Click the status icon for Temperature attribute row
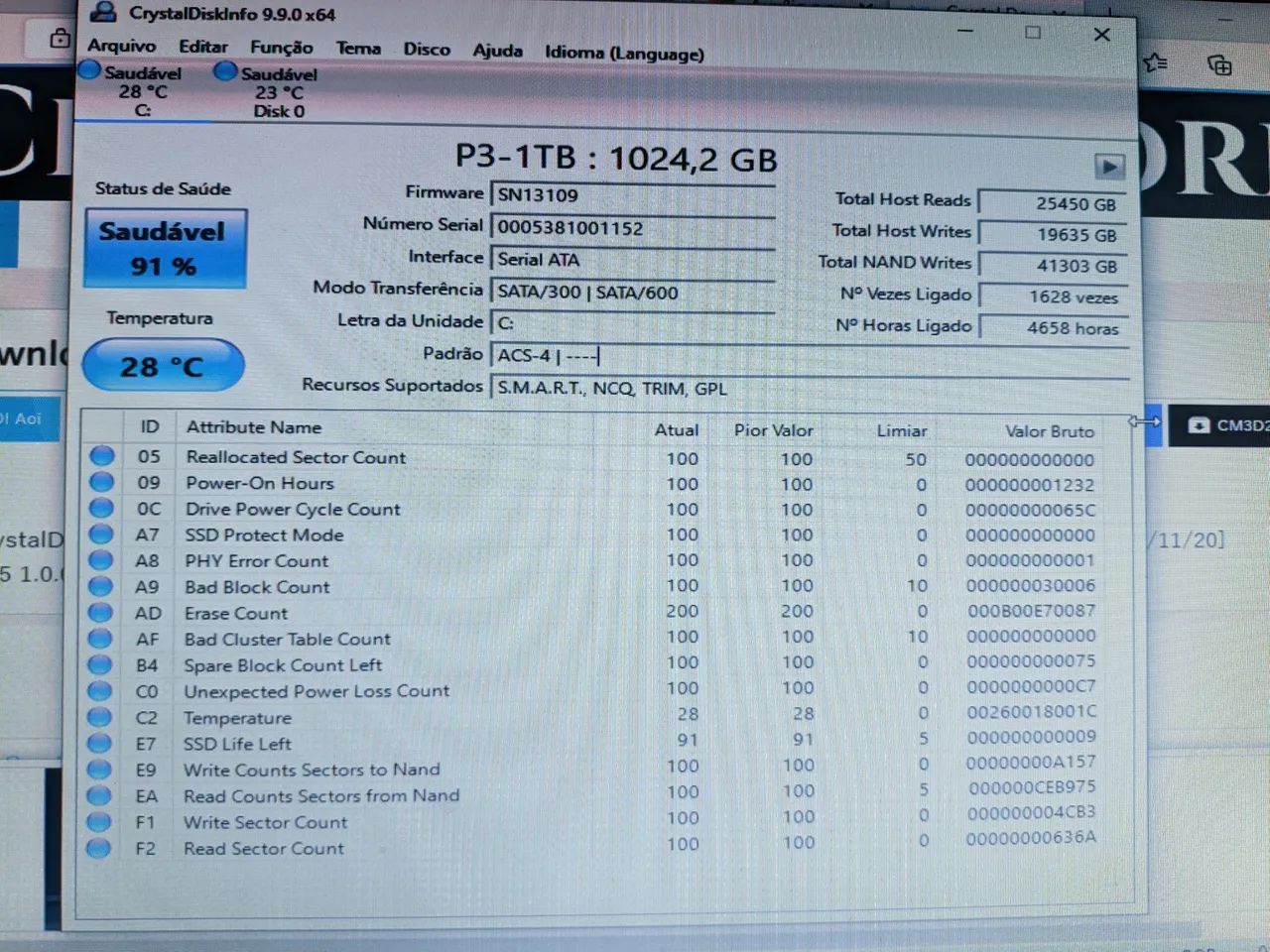Screen dimensions: 1270x952 tap(99, 716)
